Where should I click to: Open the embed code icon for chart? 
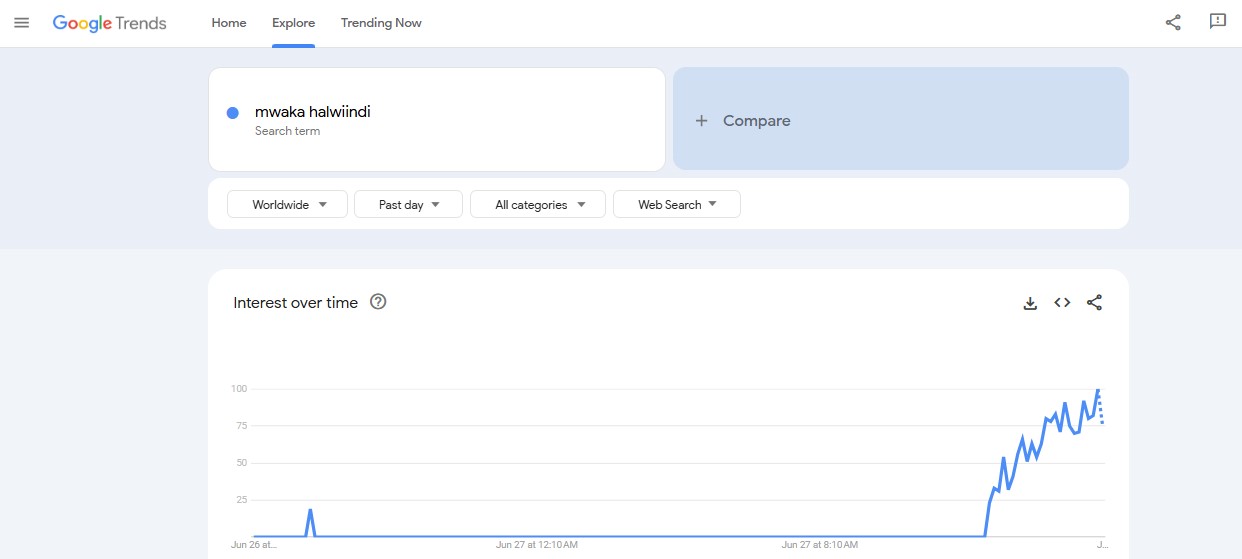tap(1062, 303)
